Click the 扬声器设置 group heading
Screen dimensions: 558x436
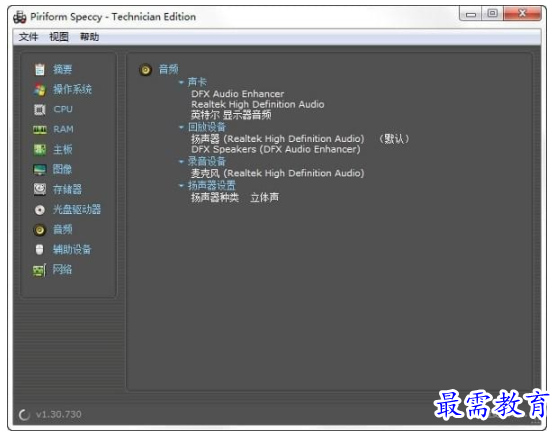click(x=212, y=185)
